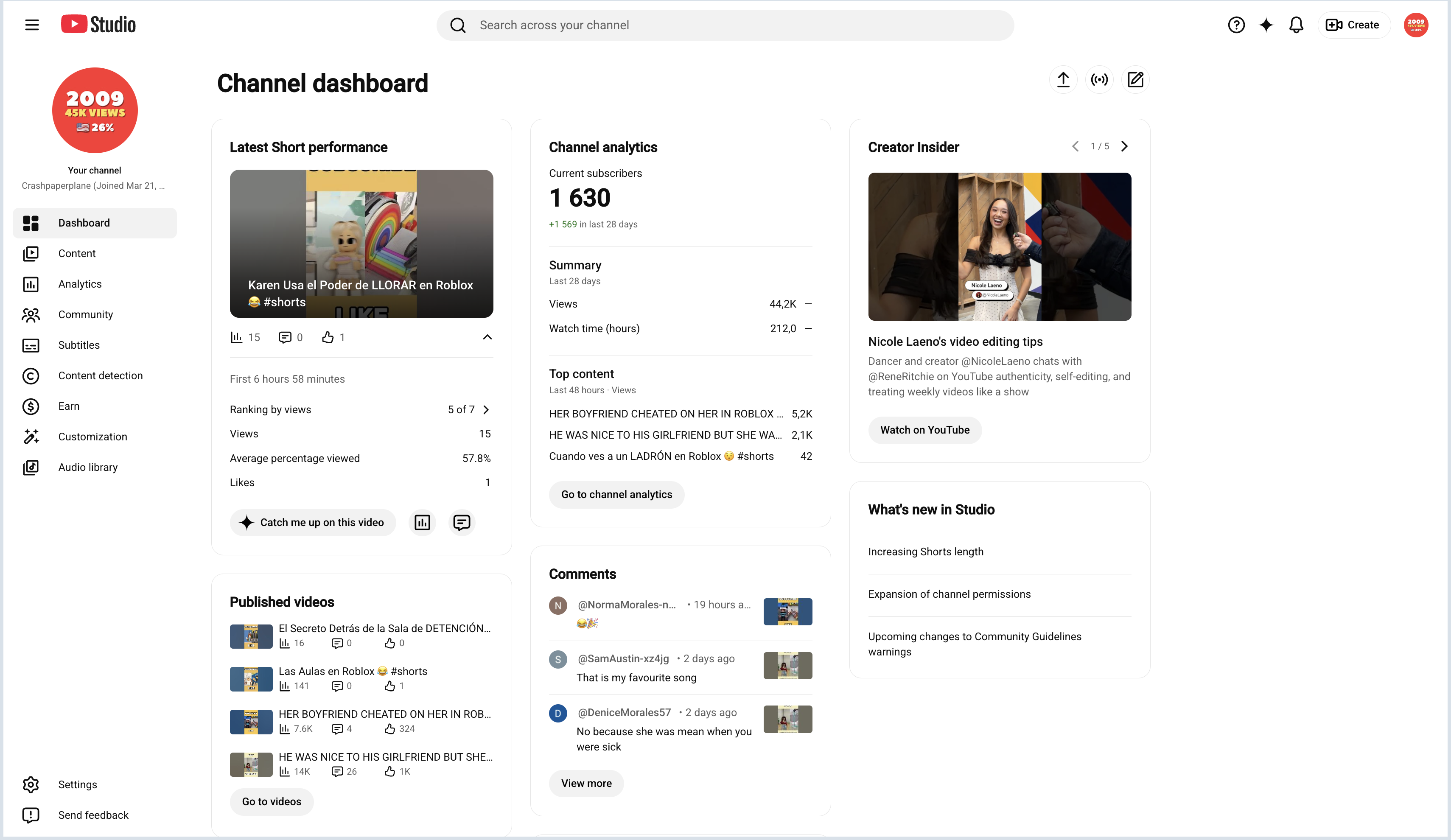Click Catch me up on this video
This screenshot has width=1451, height=840.
point(313,522)
